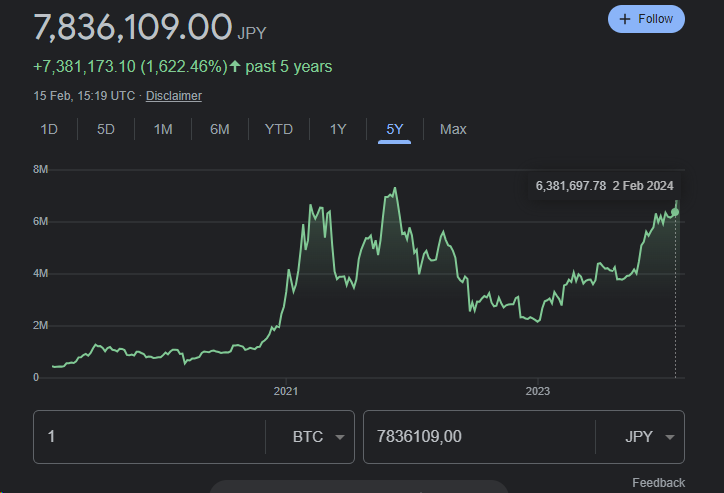The height and width of the screenshot is (493, 724).
Task: Show the 1M chart range
Action: coord(163,129)
